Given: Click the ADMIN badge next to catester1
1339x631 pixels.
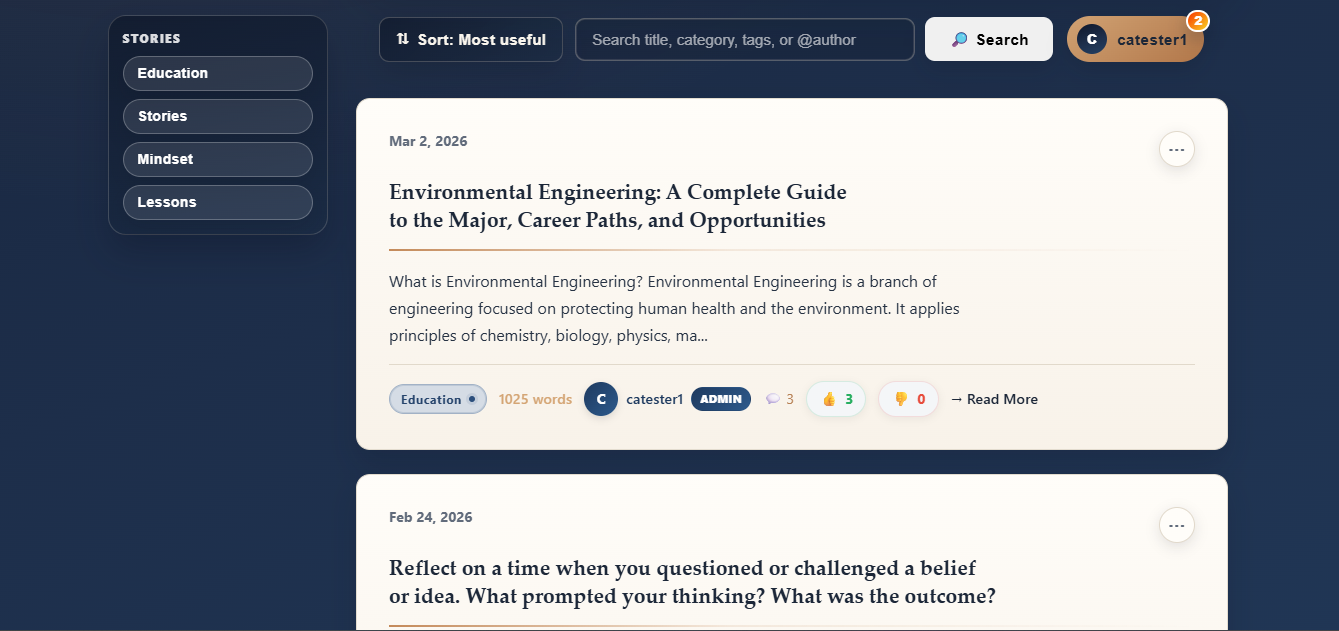Looking at the screenshot, I should [x=721, y=399].
